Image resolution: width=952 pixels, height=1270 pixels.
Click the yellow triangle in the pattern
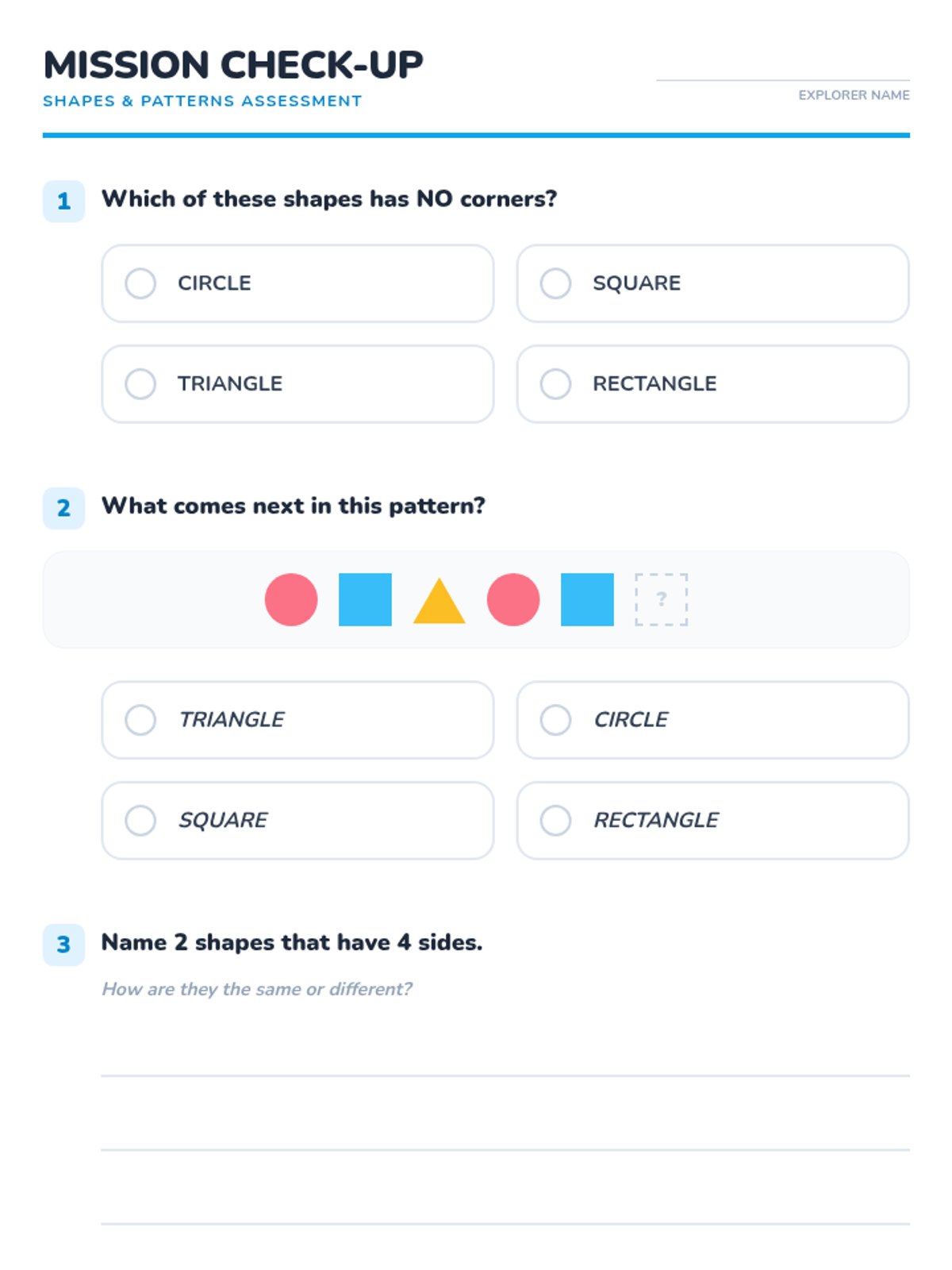click(x=439, y=605)
